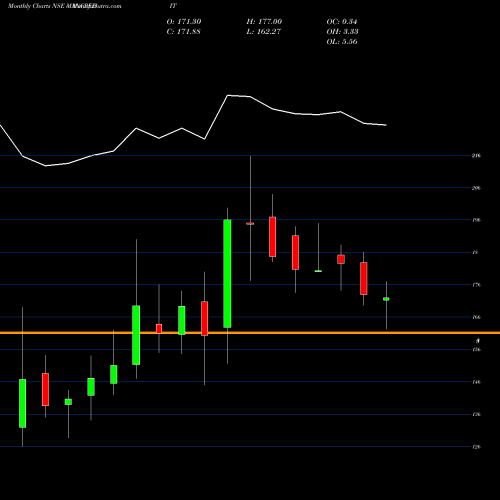This screenshot has width=500, height=500.
Task: Click the 196 price axis label
Action: point(476,220)
